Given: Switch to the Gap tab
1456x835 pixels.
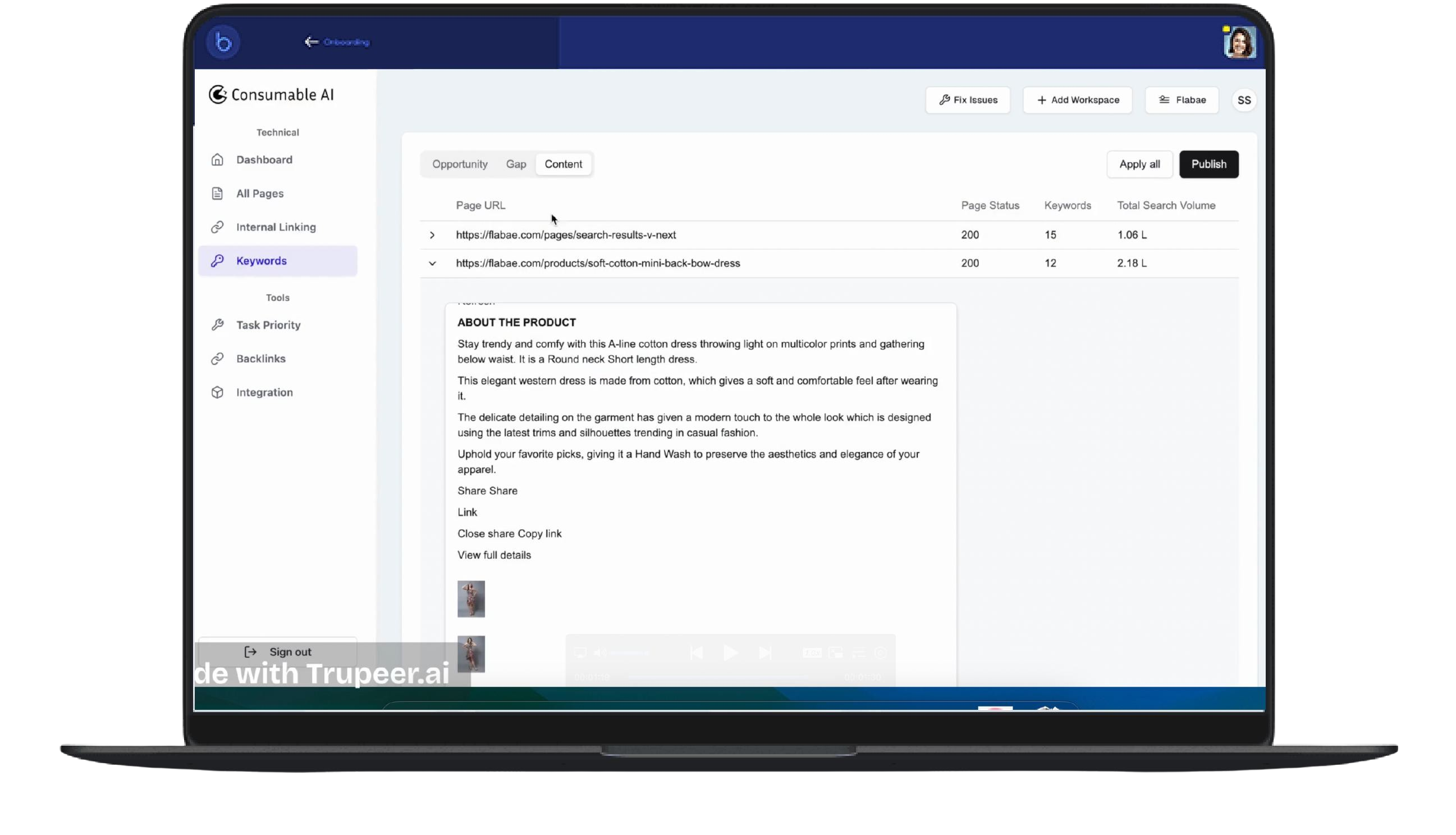Looking at the screenshot, I should 516,164.
